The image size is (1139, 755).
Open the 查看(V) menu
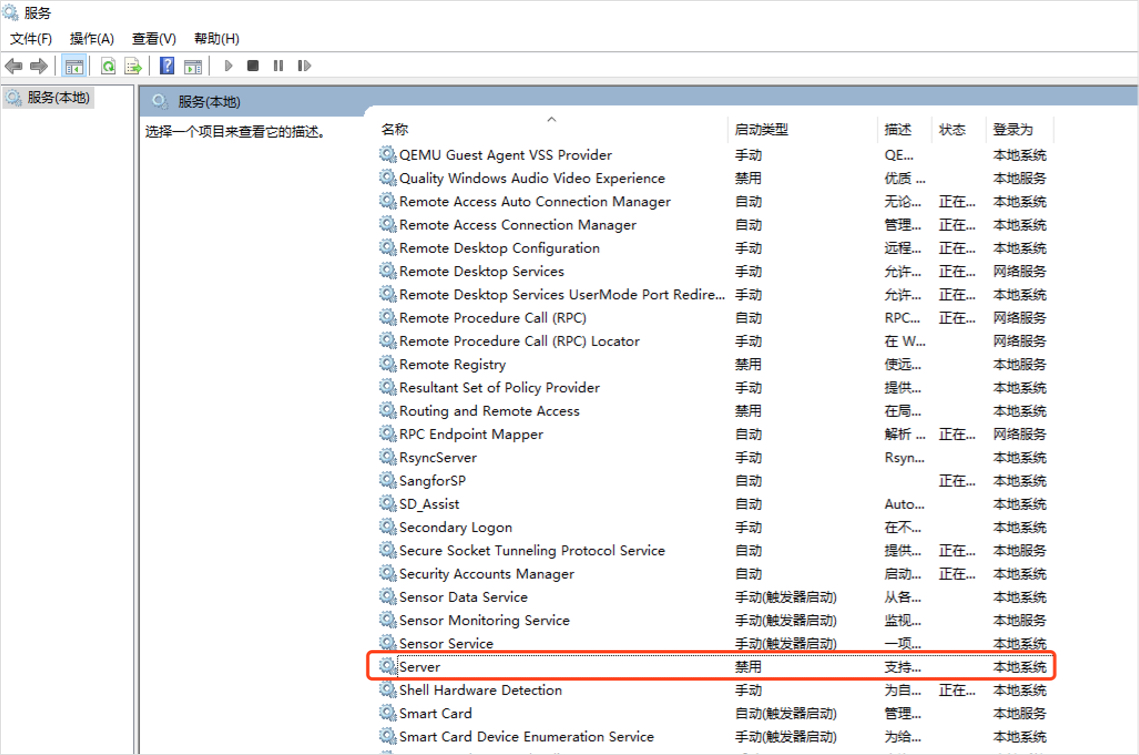tap(154, 39)
